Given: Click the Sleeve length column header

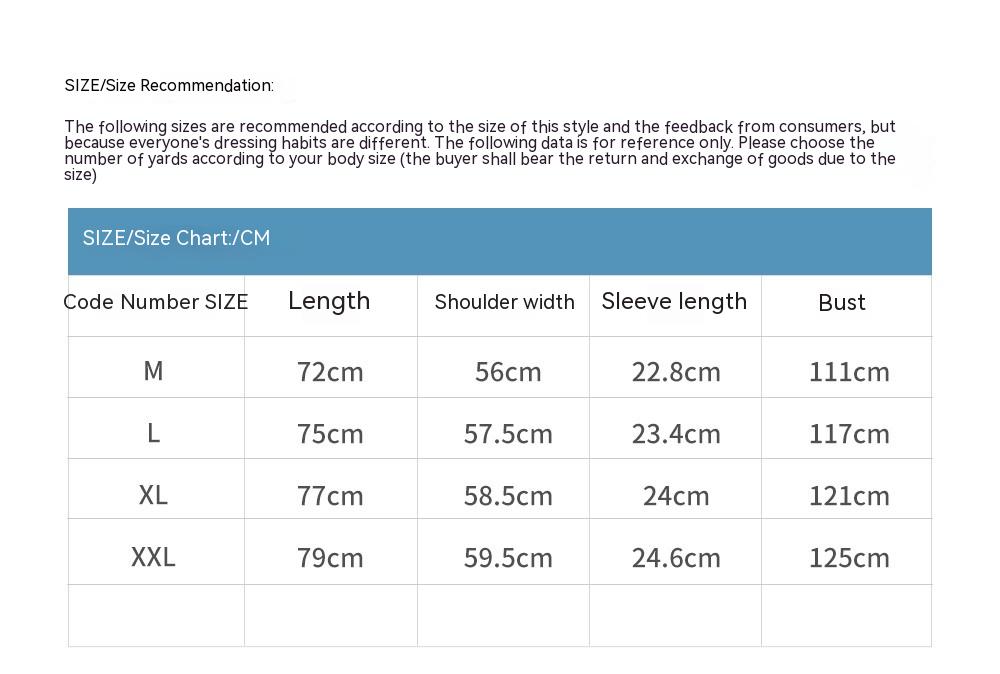Looking at the screenshot, I should coord(674,301).
